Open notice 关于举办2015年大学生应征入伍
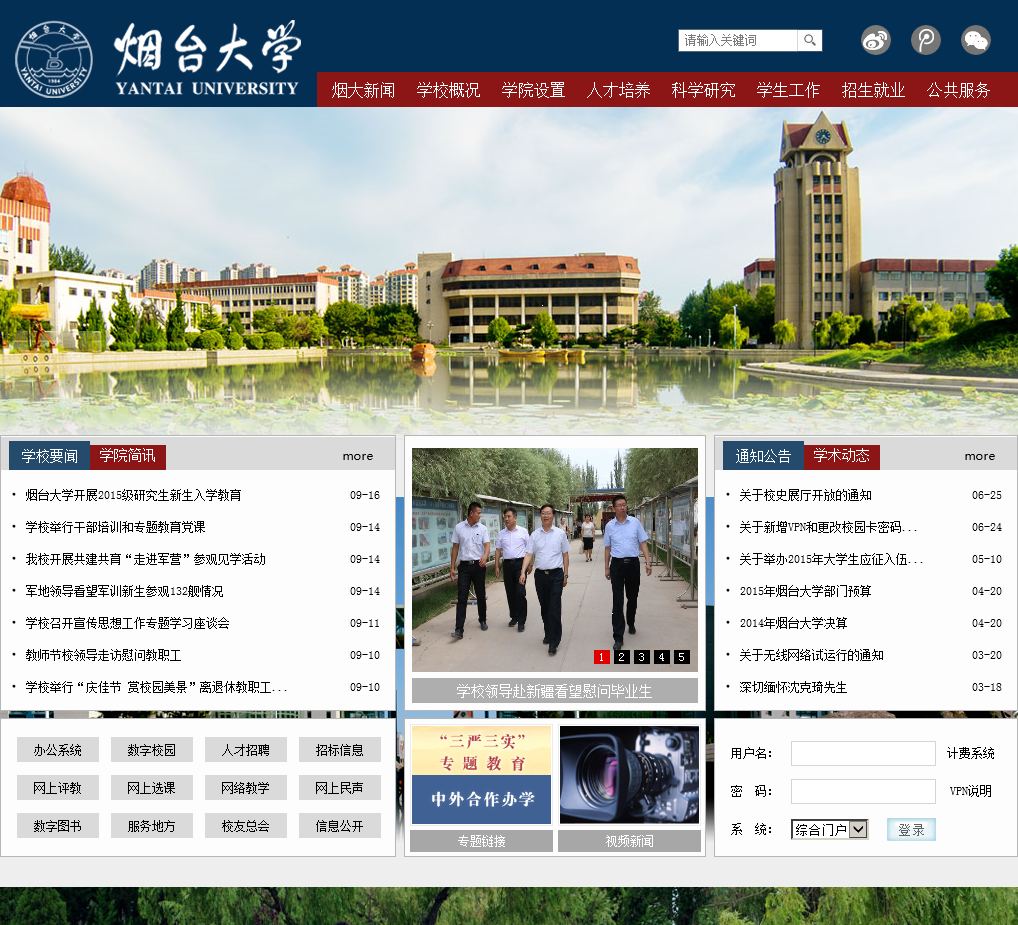 pyautogui.click(x=831, y=559)
